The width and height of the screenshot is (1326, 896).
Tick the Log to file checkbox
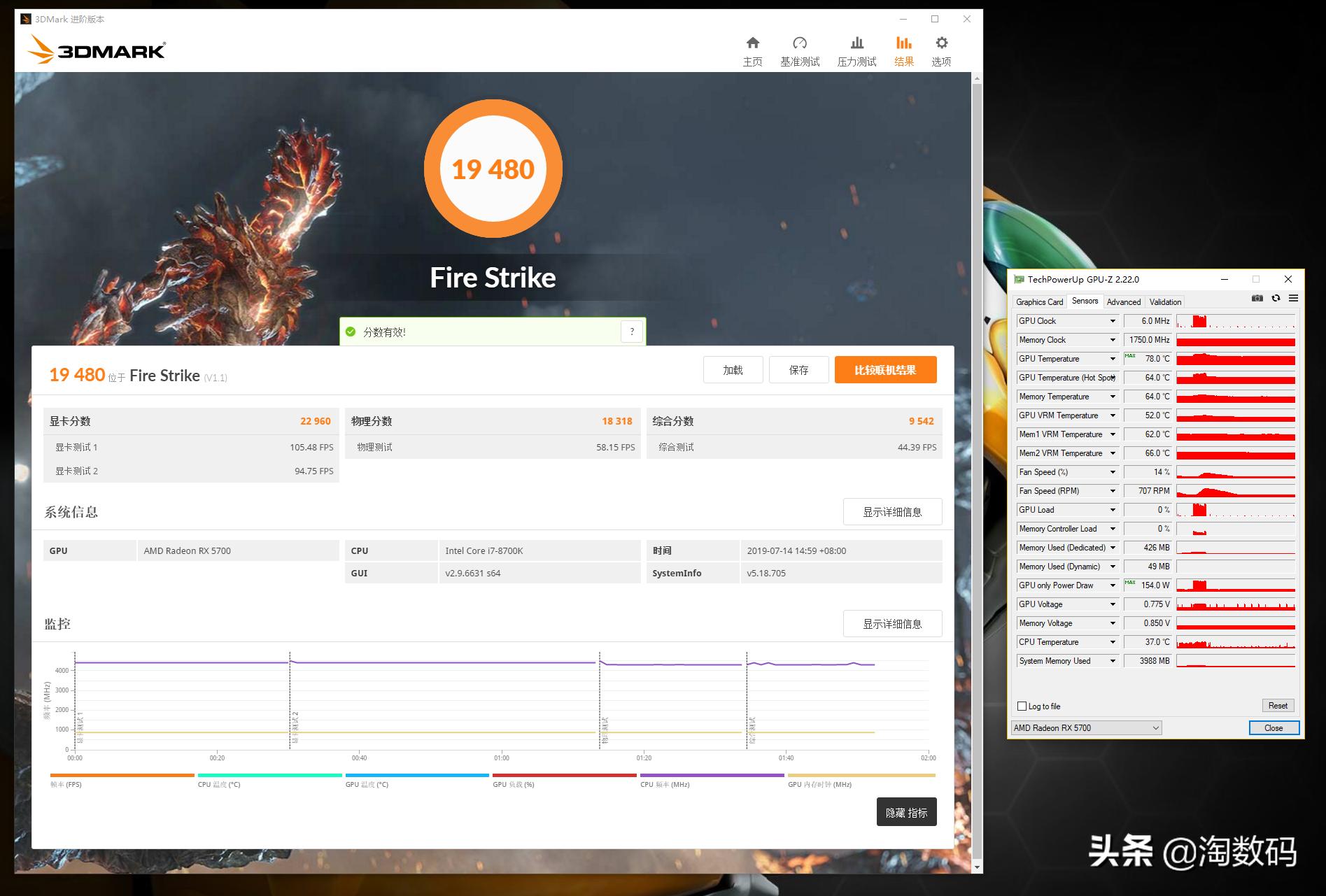click(x=1022, y=706)
